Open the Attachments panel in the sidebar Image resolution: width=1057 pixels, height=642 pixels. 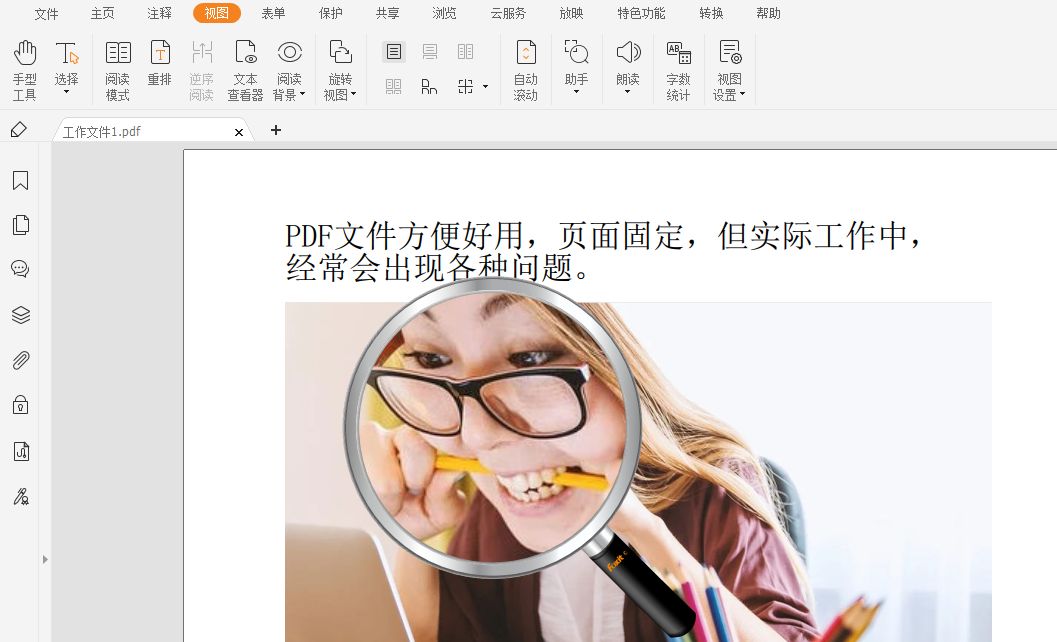(22, 360)
